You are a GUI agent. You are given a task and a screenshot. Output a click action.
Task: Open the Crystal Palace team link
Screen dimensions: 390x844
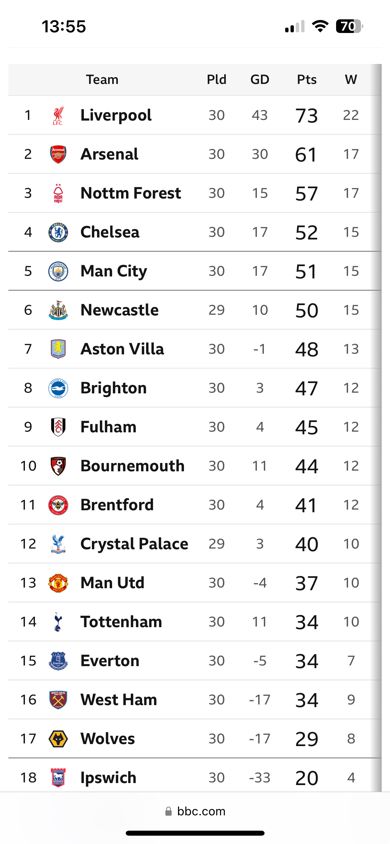134,544
